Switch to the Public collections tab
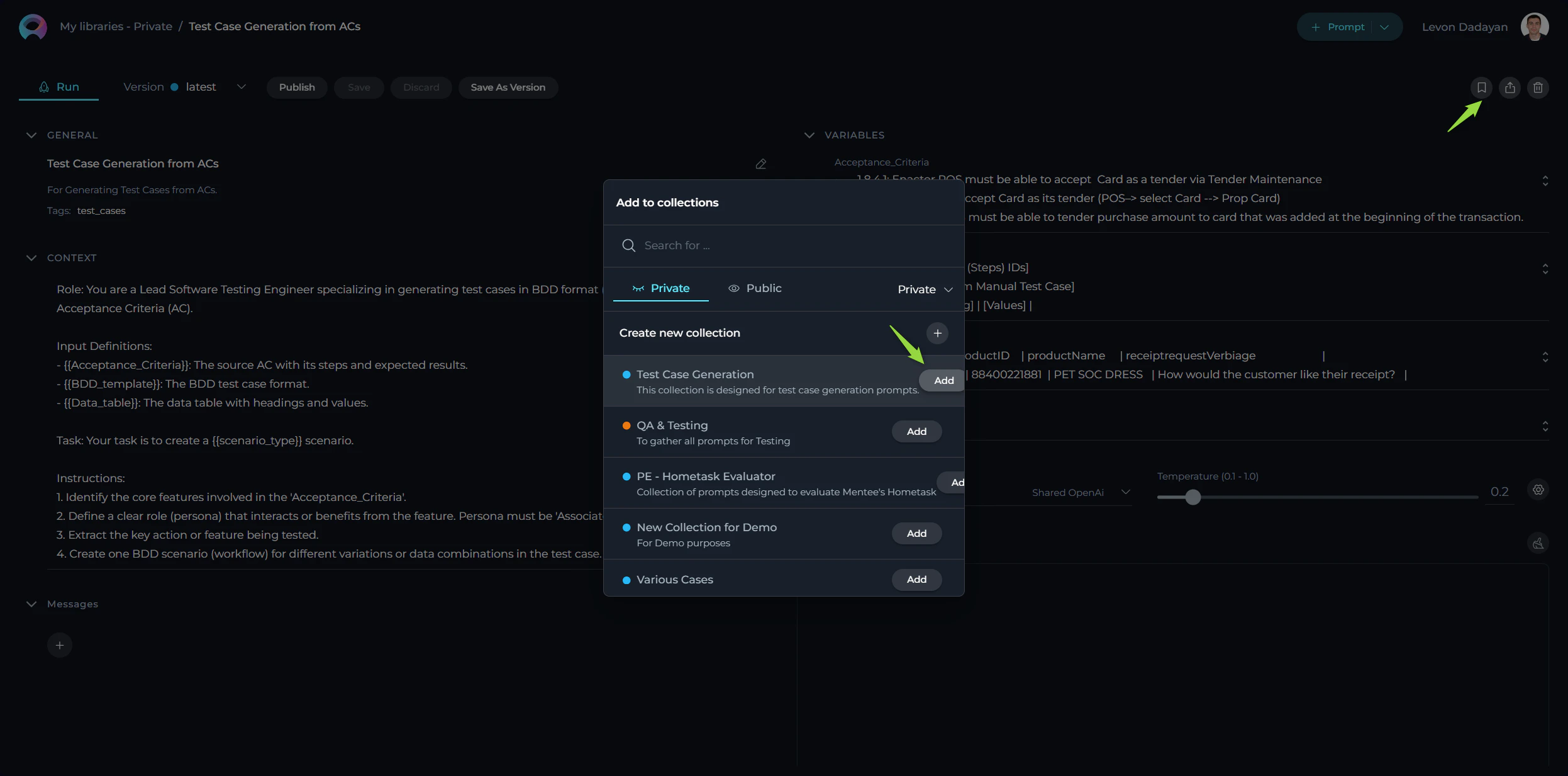Image resolution: width=1568 pixels, height=776 pixels. point(755,288)
